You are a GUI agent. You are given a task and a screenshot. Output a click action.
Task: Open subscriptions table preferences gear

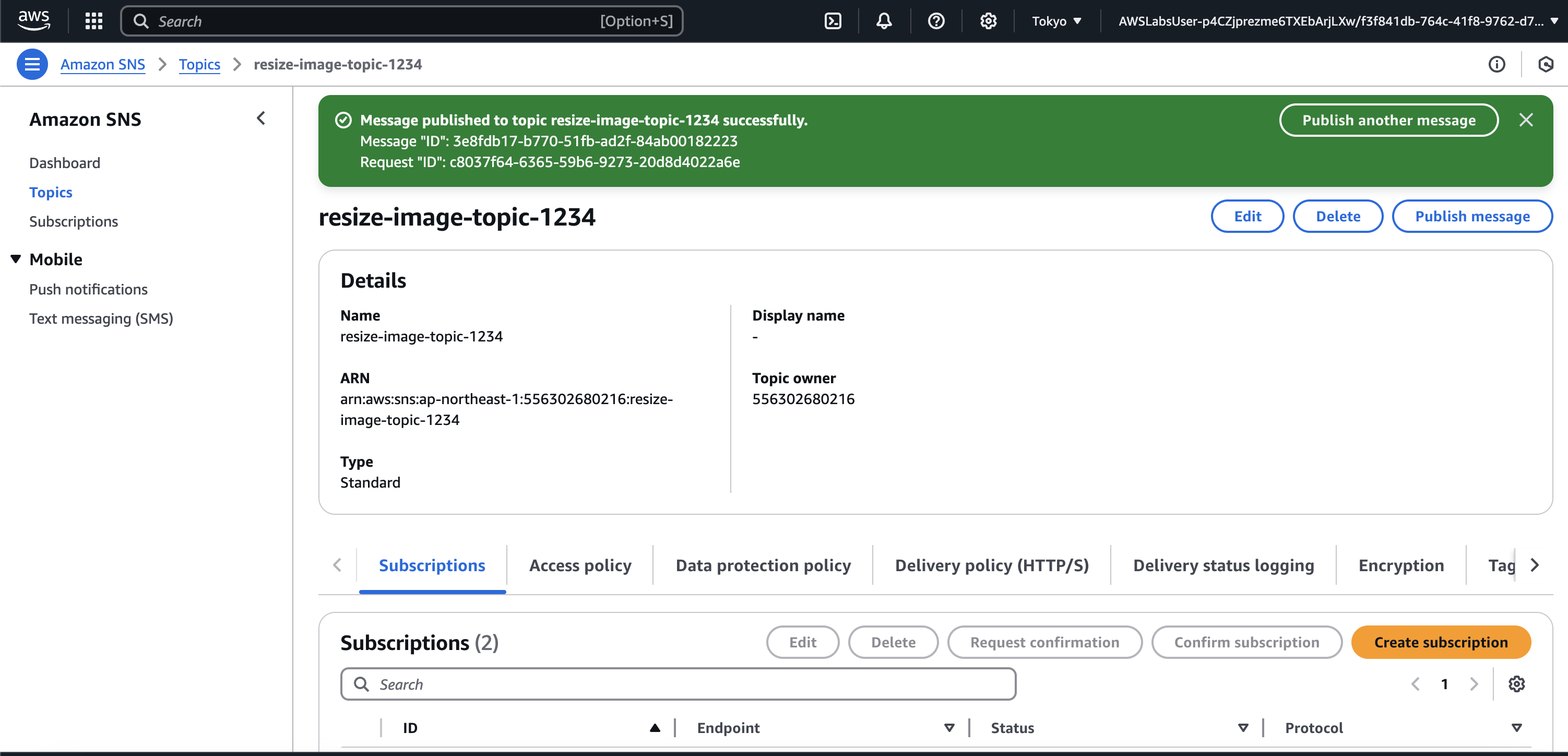1516,684
